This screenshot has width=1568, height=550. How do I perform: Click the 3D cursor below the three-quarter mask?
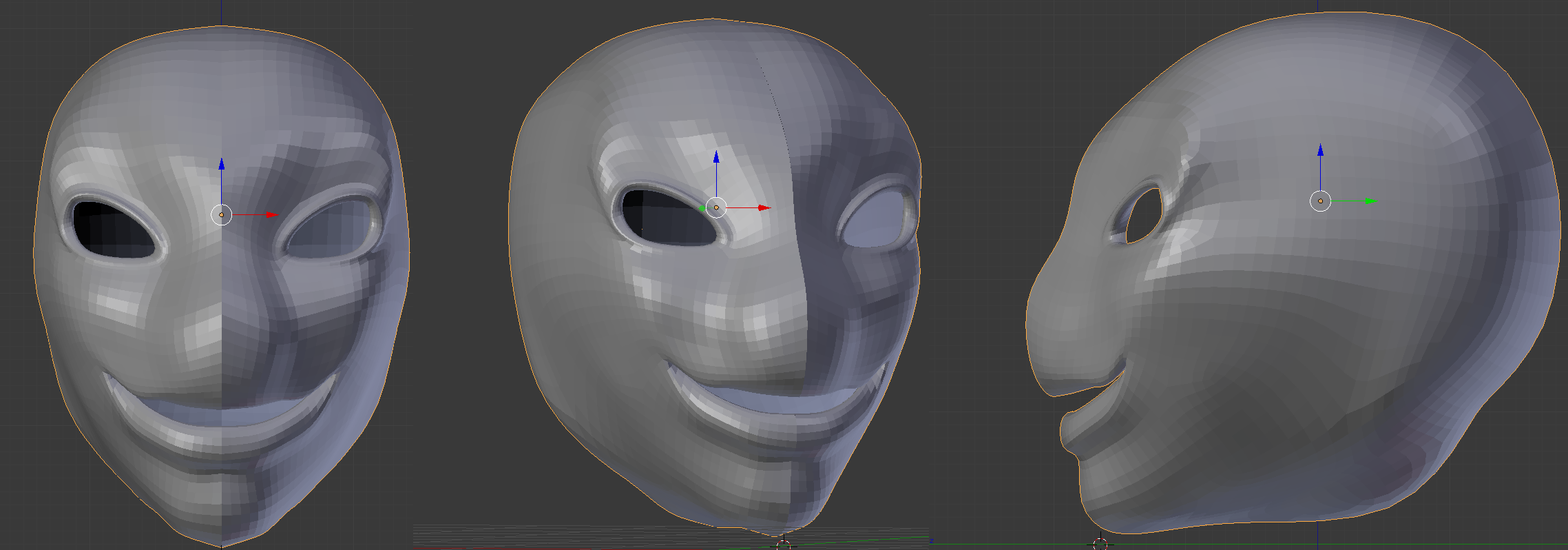pyautogui.click(x=784, y=545)
